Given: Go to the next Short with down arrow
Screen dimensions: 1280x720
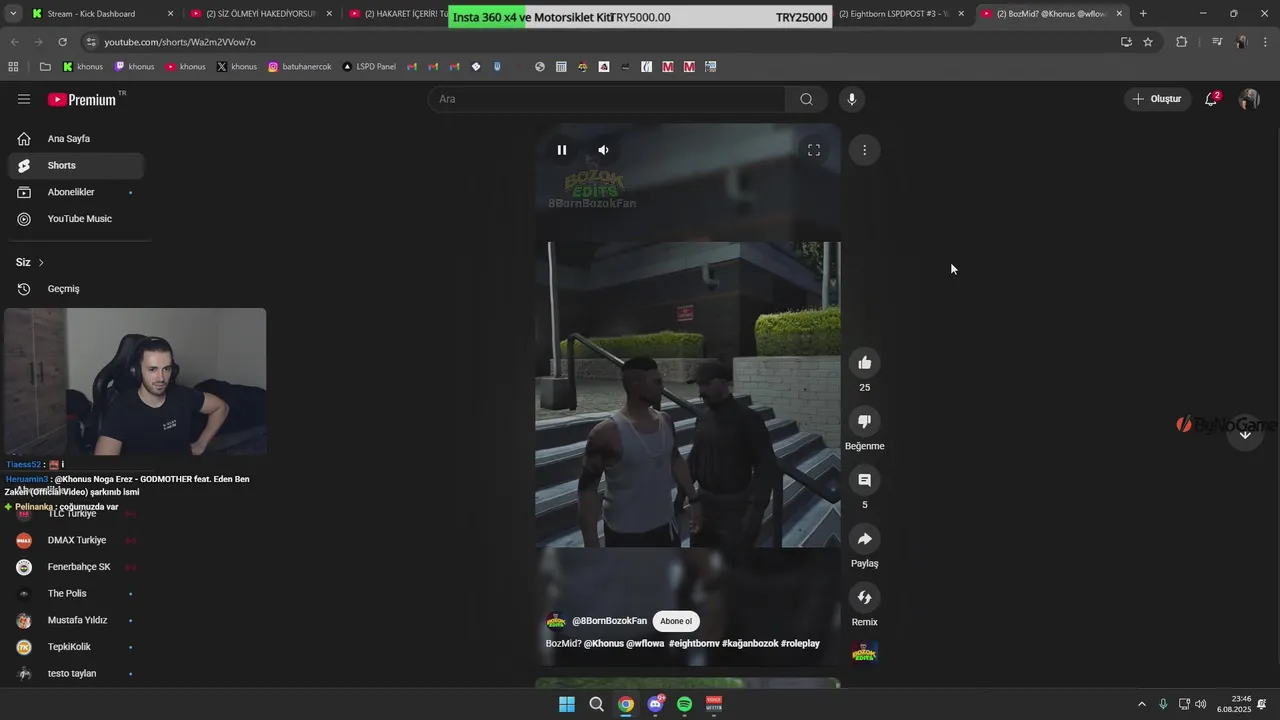Looking at the screenshot, I should [x=1245, y=434].
